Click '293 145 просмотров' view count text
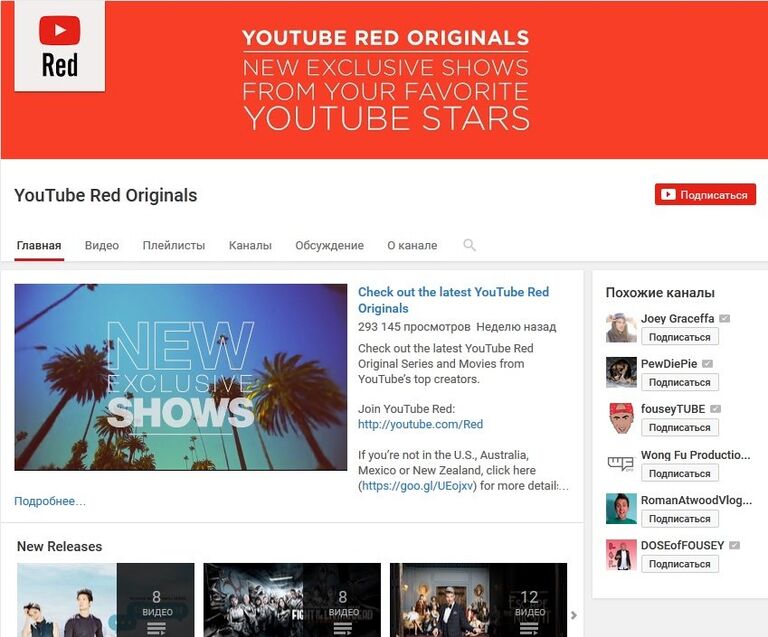This screenshot has width=768, height=637. point(414,327)
